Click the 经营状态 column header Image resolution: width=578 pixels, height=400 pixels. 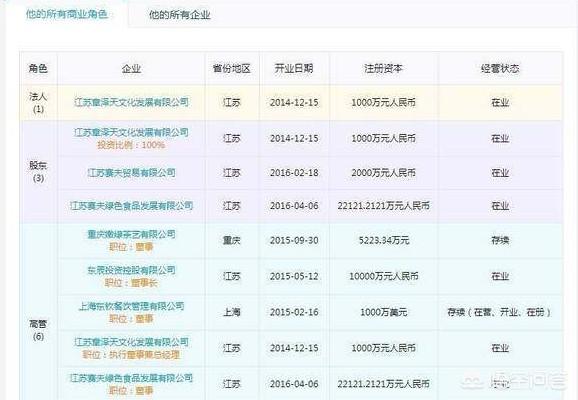(500, 69)
